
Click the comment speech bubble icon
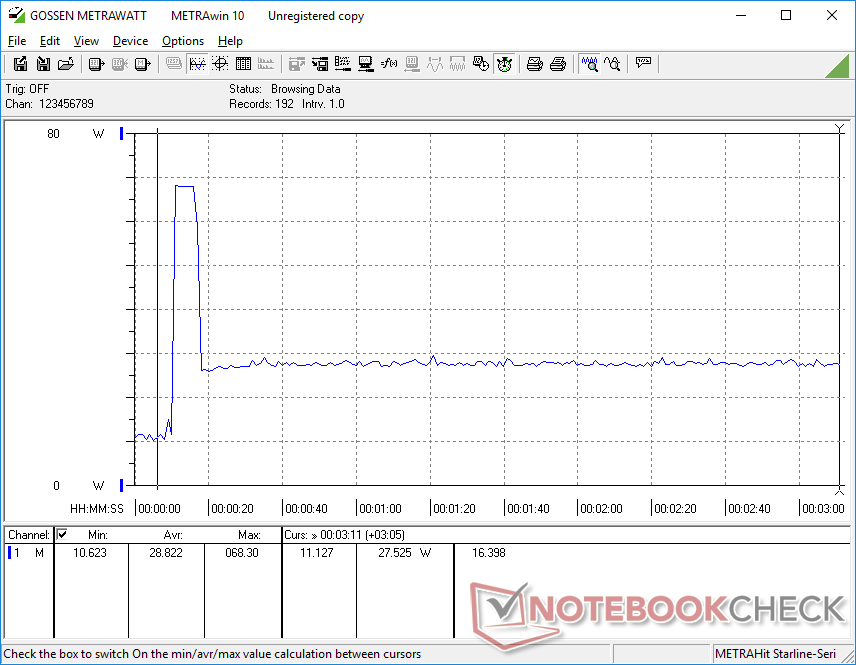click(643, 64)
